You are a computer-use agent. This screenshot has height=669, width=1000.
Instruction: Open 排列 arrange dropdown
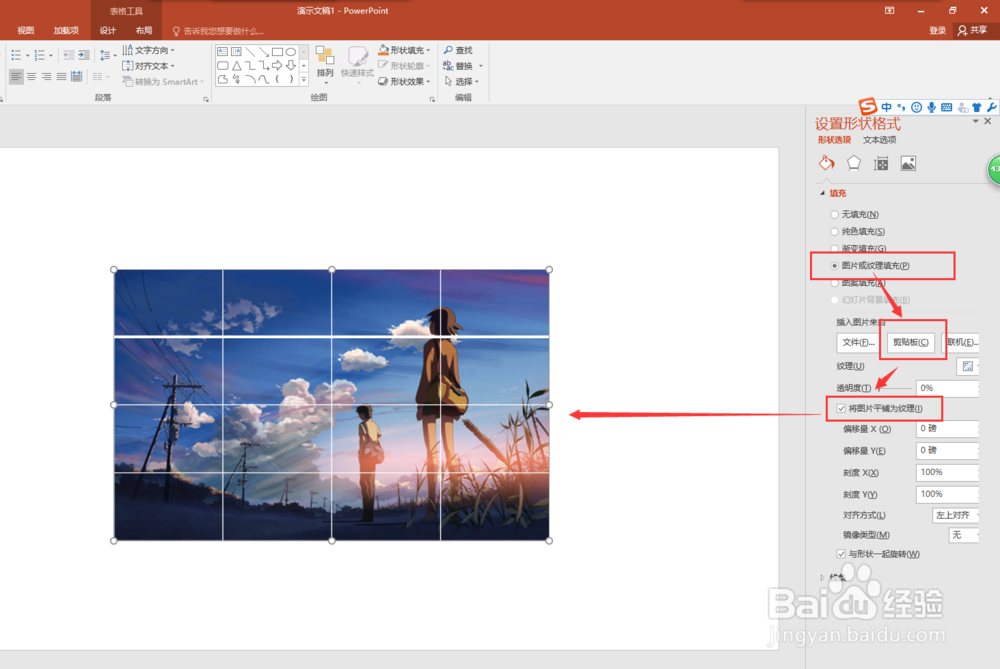(325, 65)
